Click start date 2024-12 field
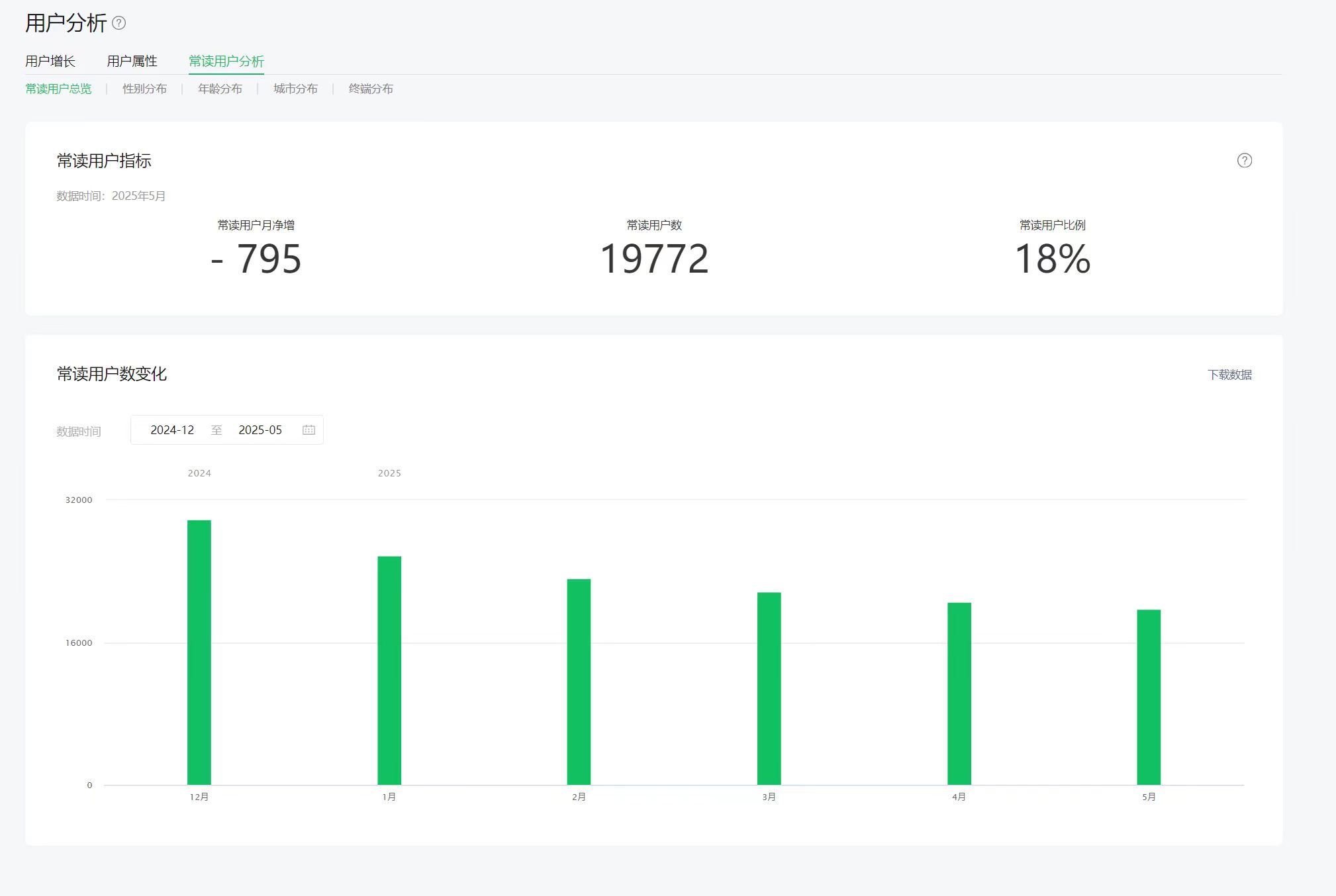1336x896 pixels. click(172, 430)
